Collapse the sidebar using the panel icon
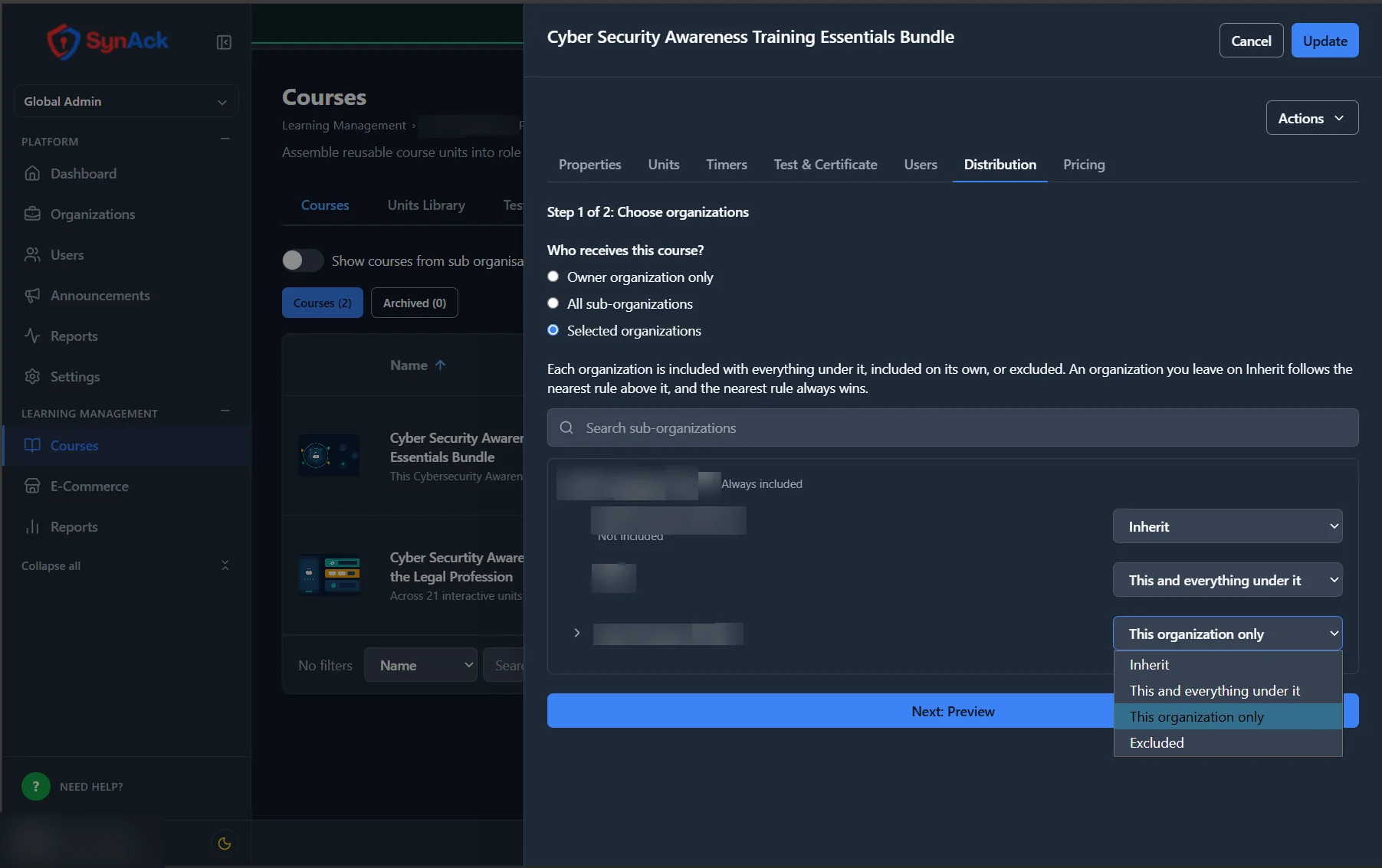The height and width of the screenshot is (868, 1382). 224,42
